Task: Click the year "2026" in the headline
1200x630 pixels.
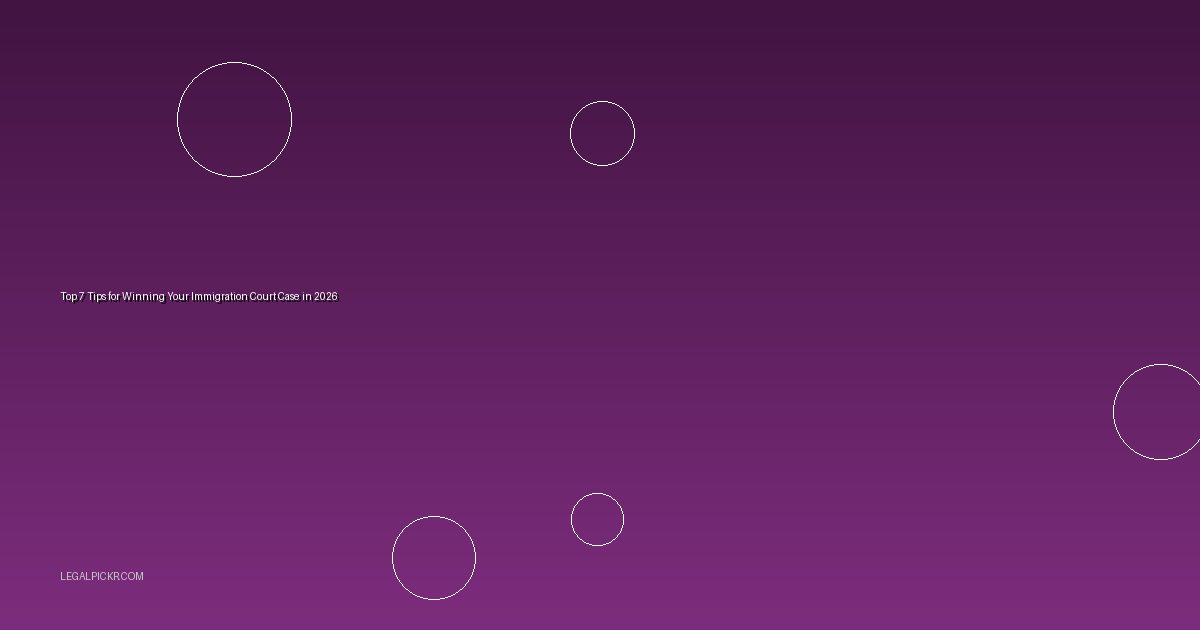Action: point(326,297)
